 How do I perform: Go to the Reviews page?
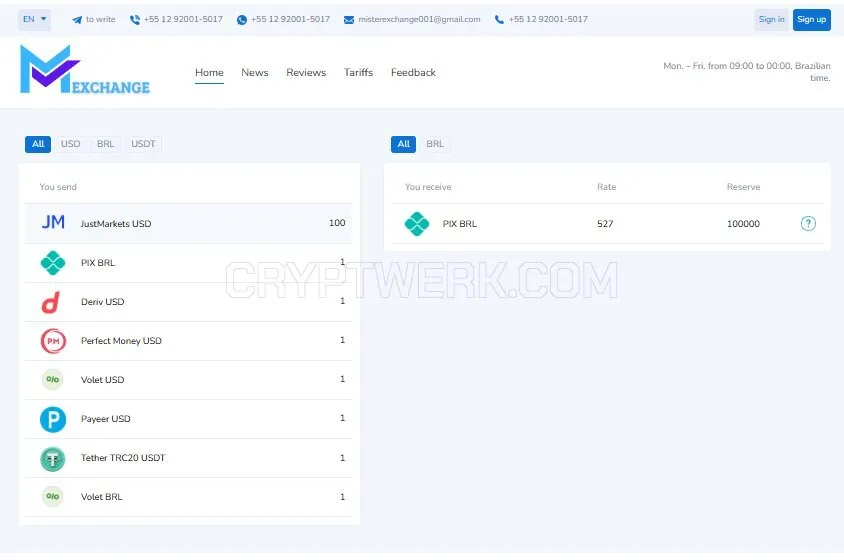coord(306,72)
